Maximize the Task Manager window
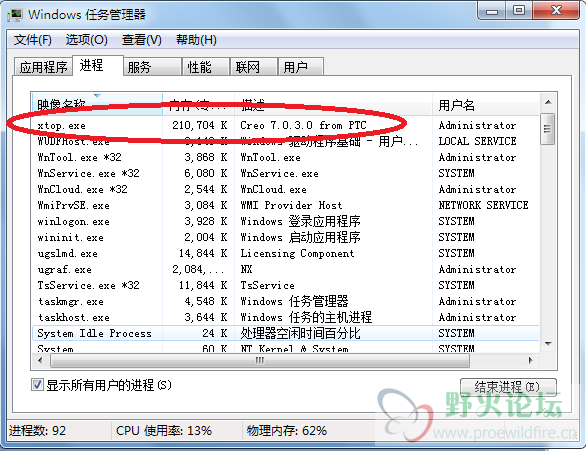This screenshot has width=586, height=451. coord(519,11)
